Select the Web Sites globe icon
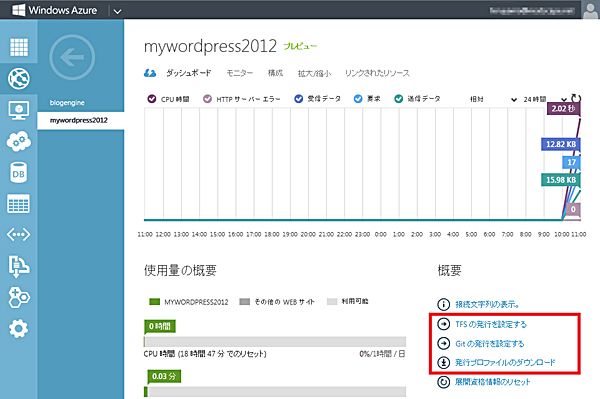The width and height of the screenshot is (600, 399). [19, 79]
